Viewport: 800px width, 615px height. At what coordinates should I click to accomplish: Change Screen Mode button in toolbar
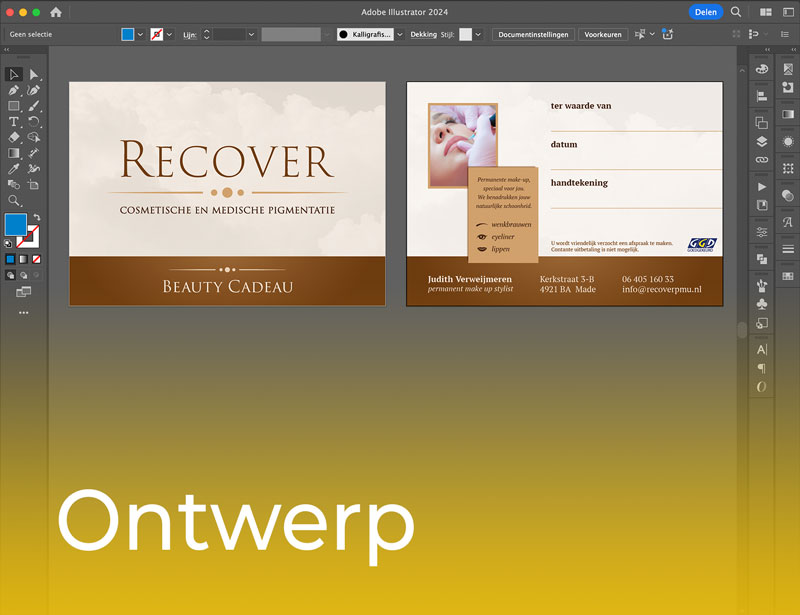23,292
